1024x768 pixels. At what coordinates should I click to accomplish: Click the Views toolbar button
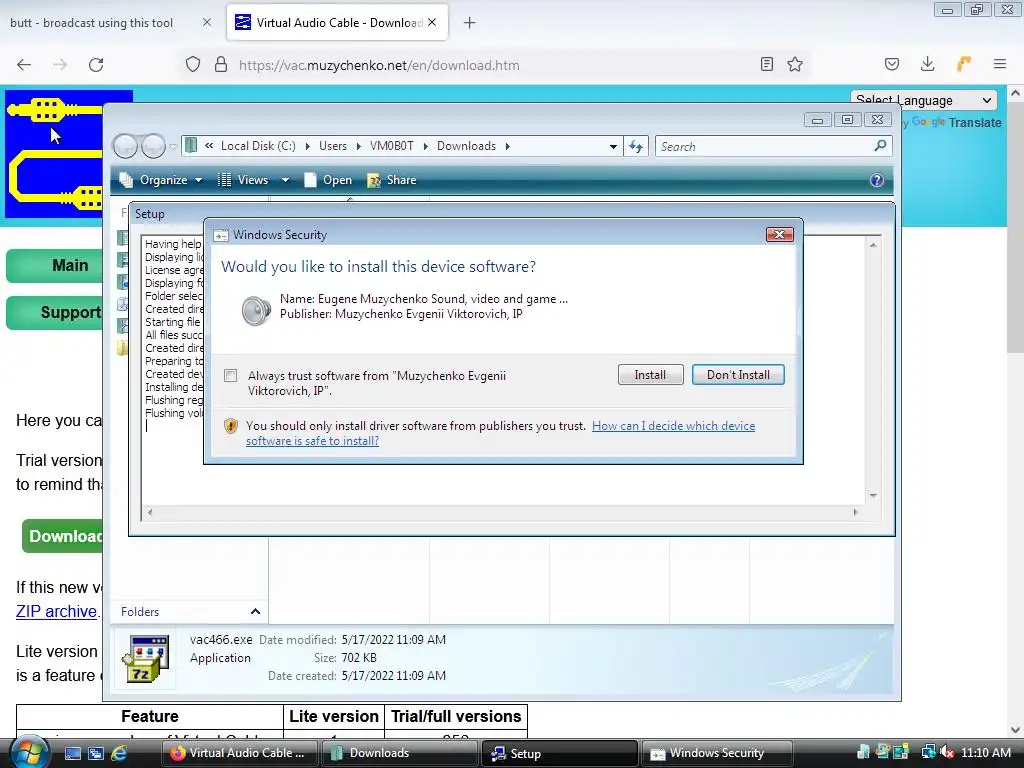[243, 180]
